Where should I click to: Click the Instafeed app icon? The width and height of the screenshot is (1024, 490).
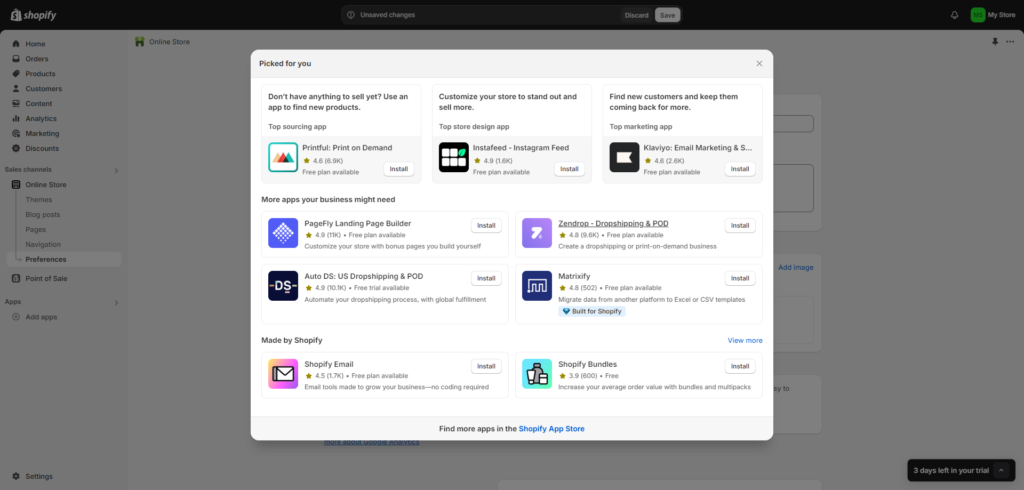point(454,157)
